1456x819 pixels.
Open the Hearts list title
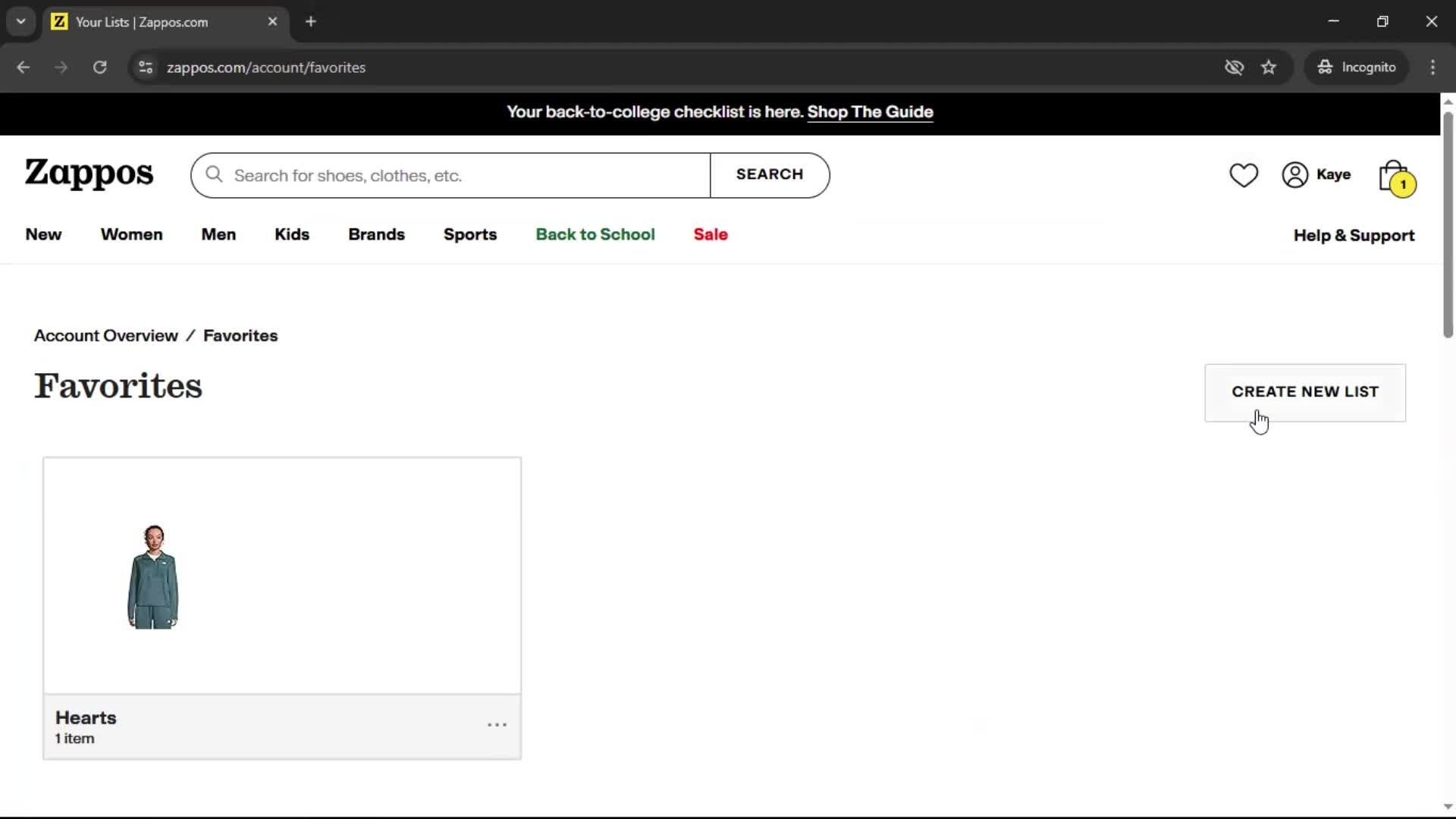[x=86, y=717]
